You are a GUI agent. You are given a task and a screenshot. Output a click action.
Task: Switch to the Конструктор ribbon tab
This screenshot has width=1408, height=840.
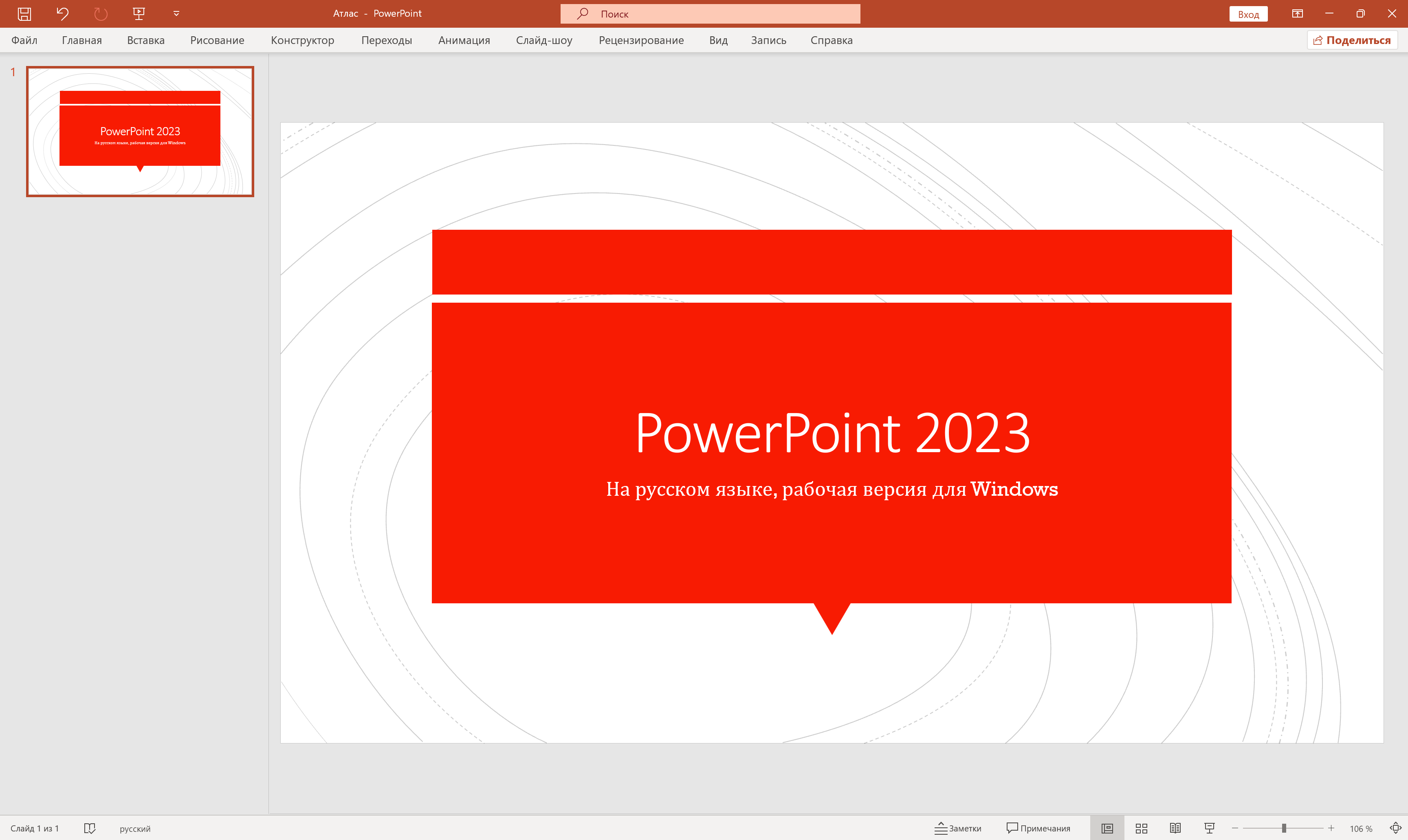303,40
